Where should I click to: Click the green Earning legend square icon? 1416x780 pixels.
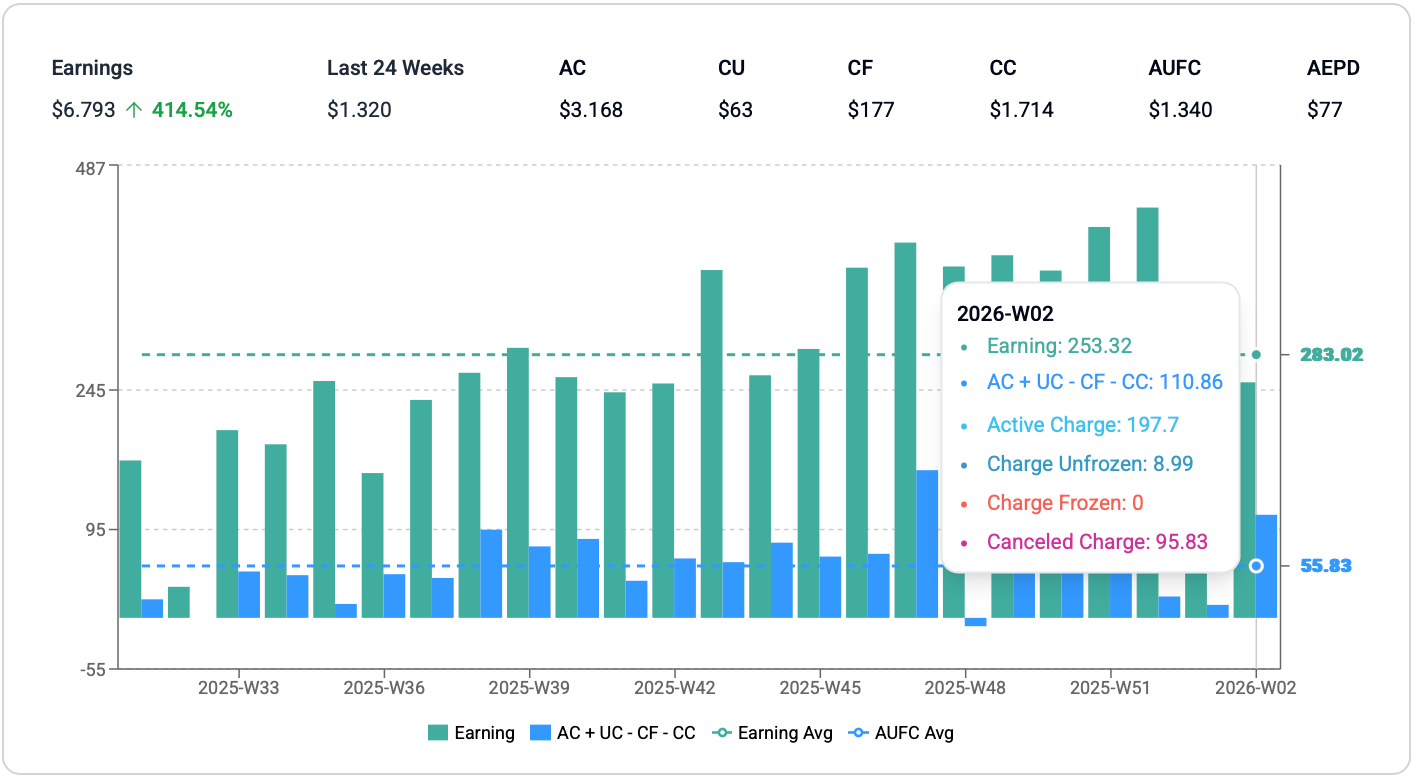(438, 733)
